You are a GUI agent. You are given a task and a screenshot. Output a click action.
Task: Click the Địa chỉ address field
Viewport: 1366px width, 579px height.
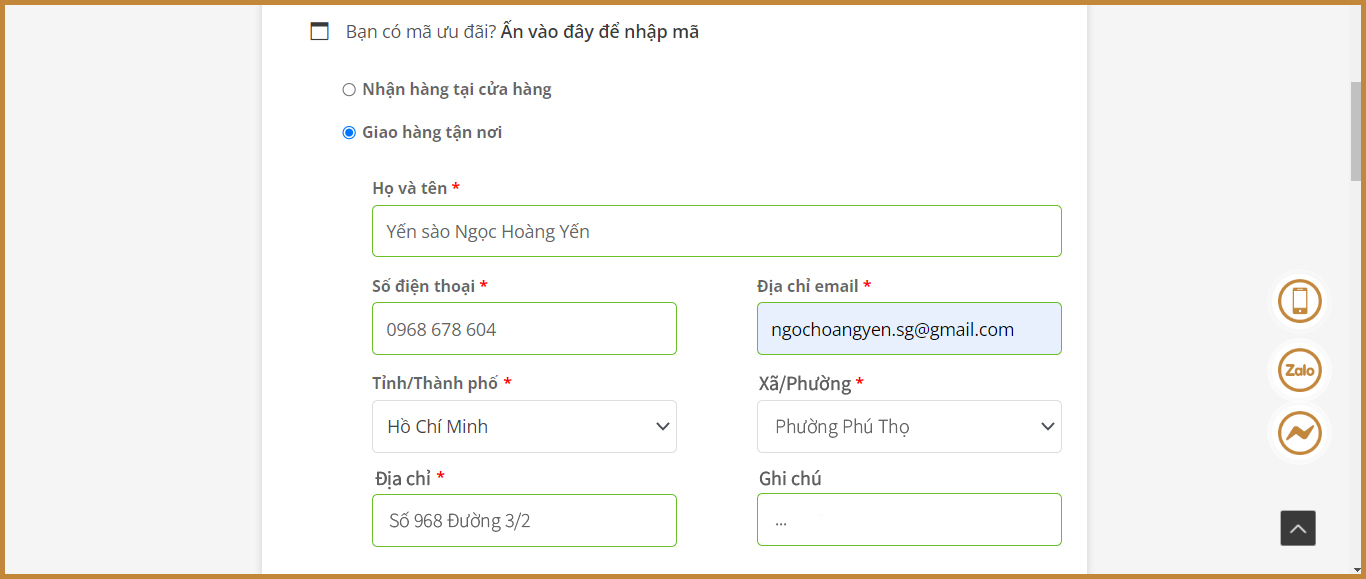tap(524, 521)
